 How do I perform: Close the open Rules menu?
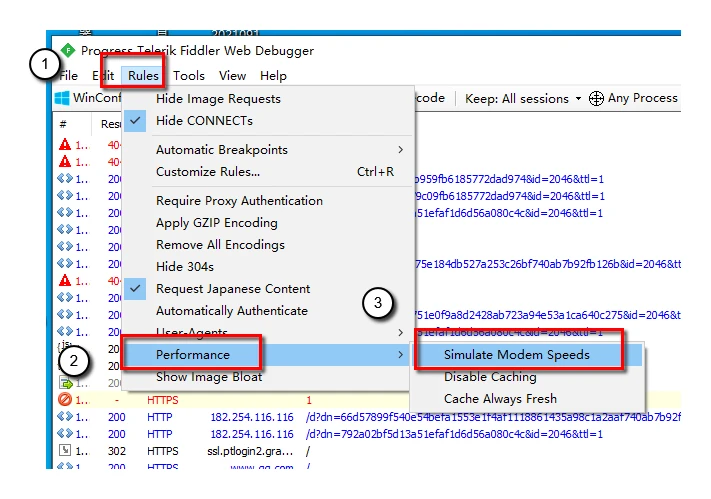point(143,76)
